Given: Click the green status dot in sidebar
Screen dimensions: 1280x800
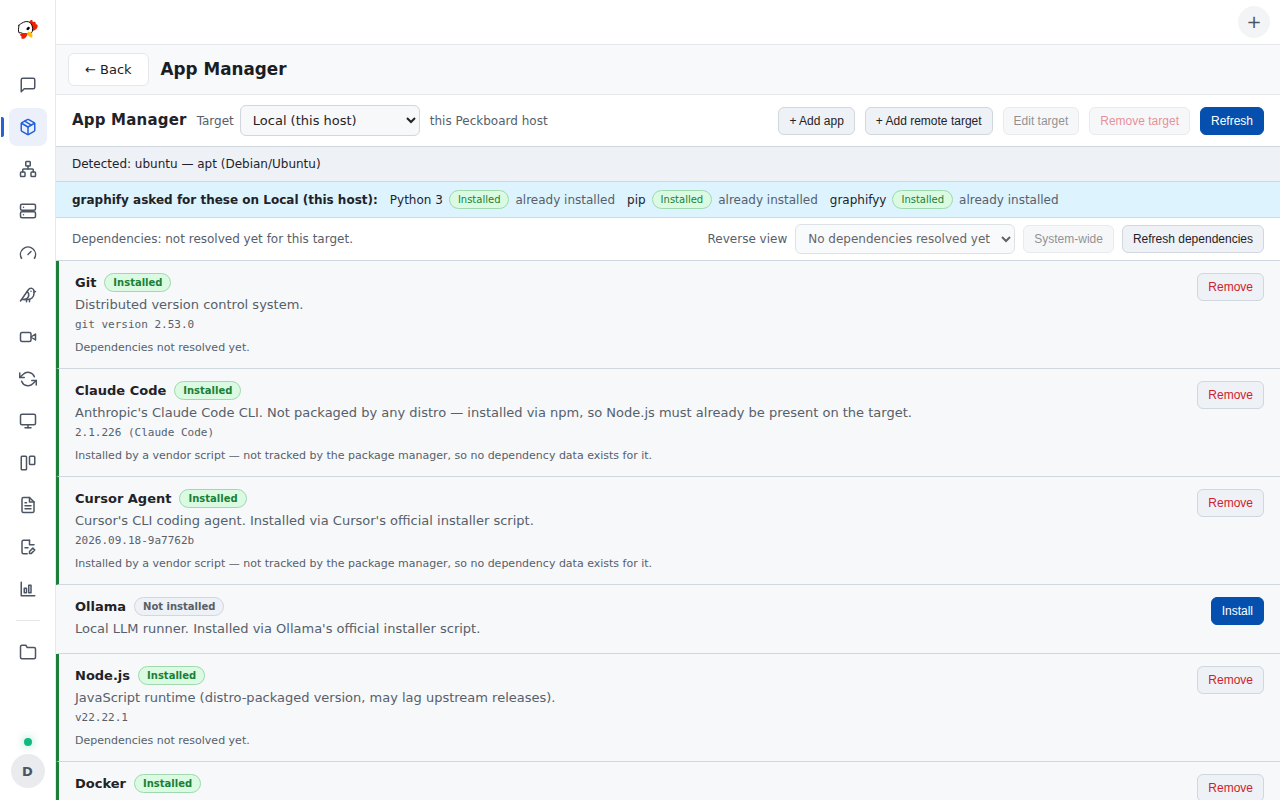Looking at the screenshot, I should tap(28, 742).
